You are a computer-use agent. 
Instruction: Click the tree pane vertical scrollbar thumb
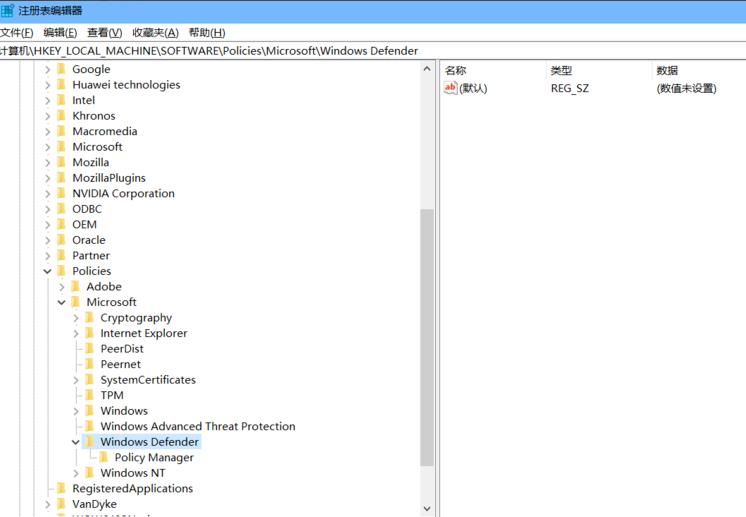point(427,337)
